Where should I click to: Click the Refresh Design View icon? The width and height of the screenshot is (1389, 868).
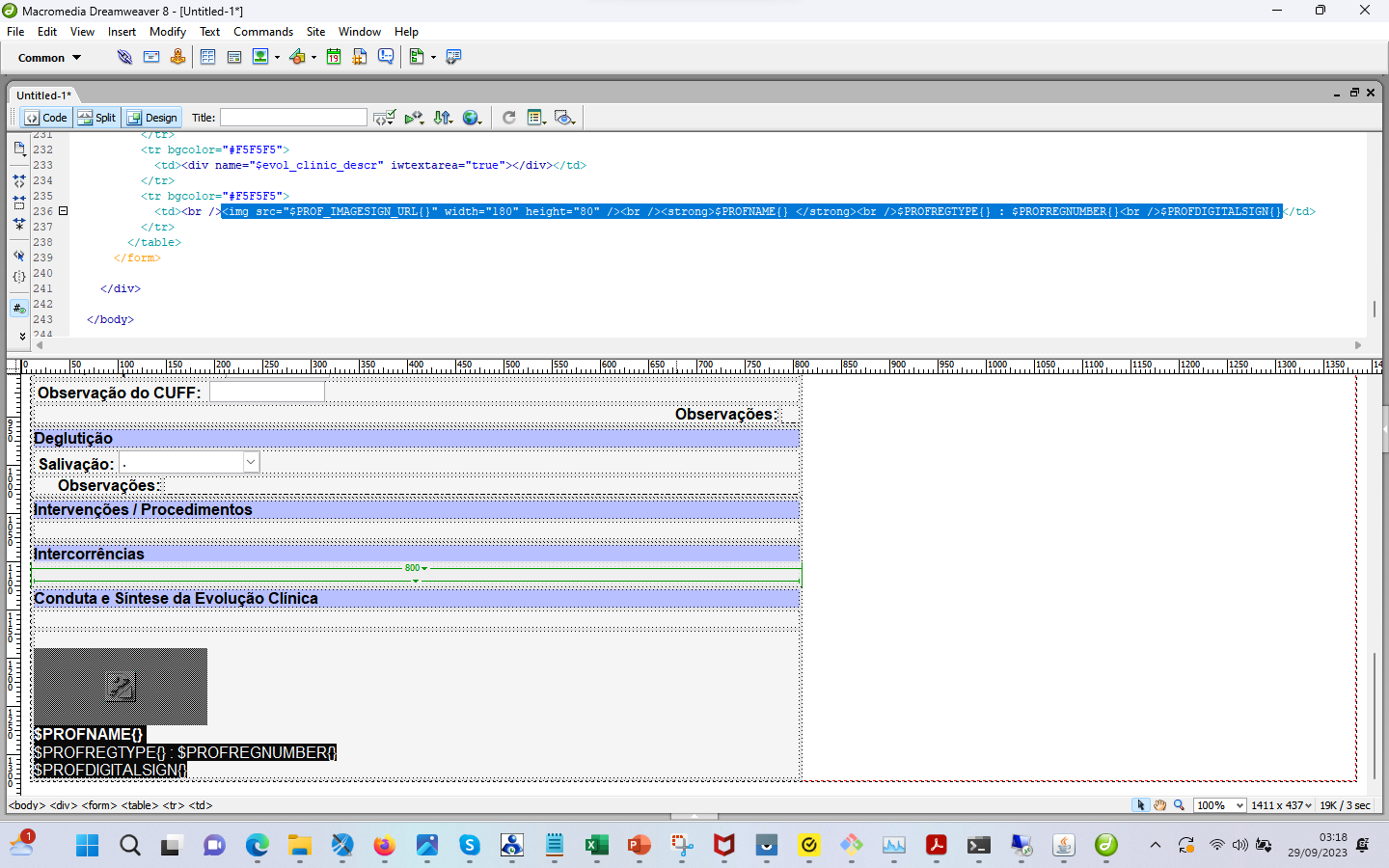pyautogui.click(x=509, y=118)
